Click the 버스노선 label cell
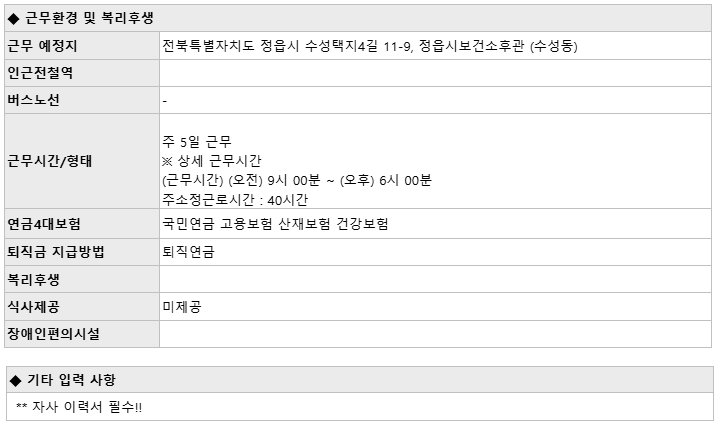Image resolution: width=721 pixels, height=428 pixels. 82,100
